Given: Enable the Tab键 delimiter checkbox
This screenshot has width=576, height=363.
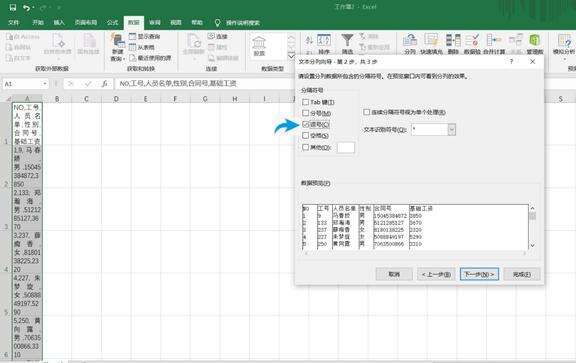Looking at the screenshot, I should (305, 102).
